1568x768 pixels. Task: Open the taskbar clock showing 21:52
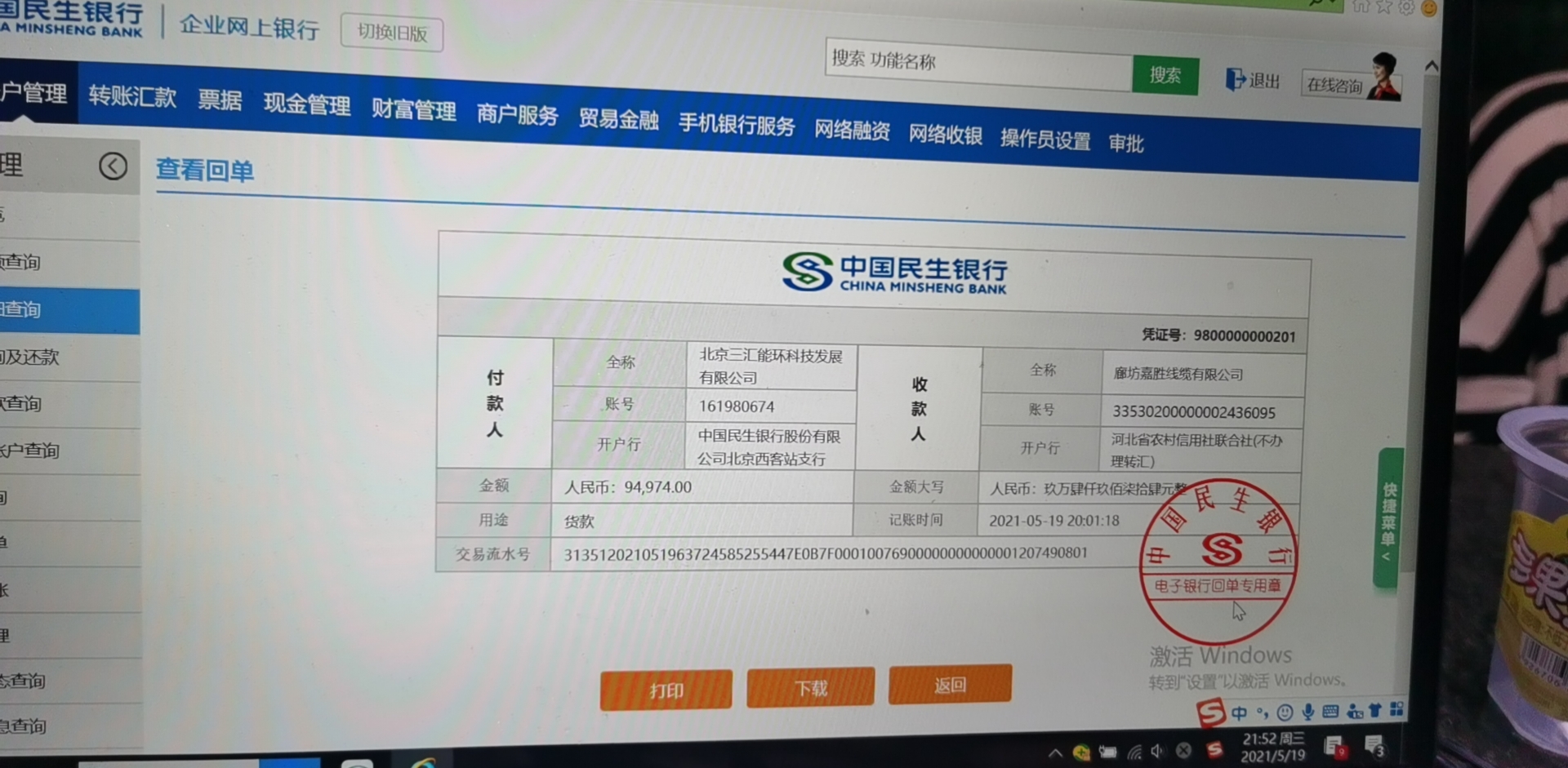click(x=1272, y=747)
